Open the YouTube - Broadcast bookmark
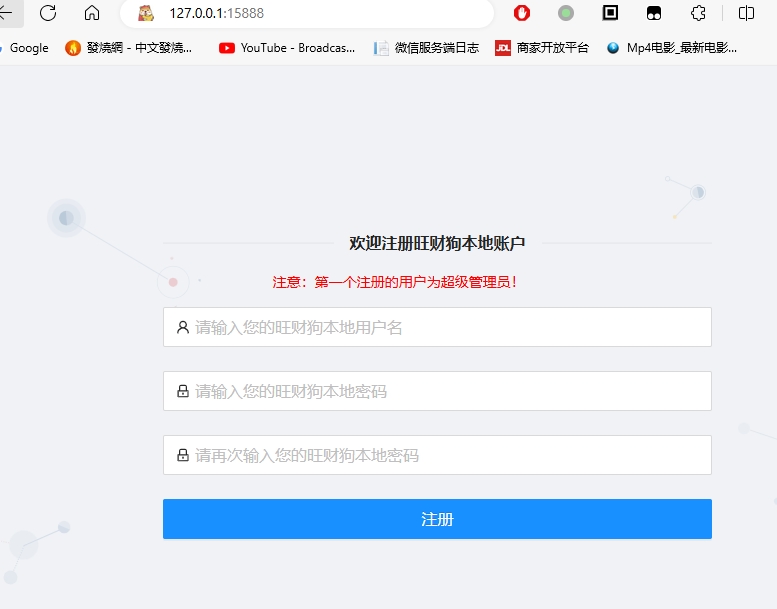 [x=287, y=48]
